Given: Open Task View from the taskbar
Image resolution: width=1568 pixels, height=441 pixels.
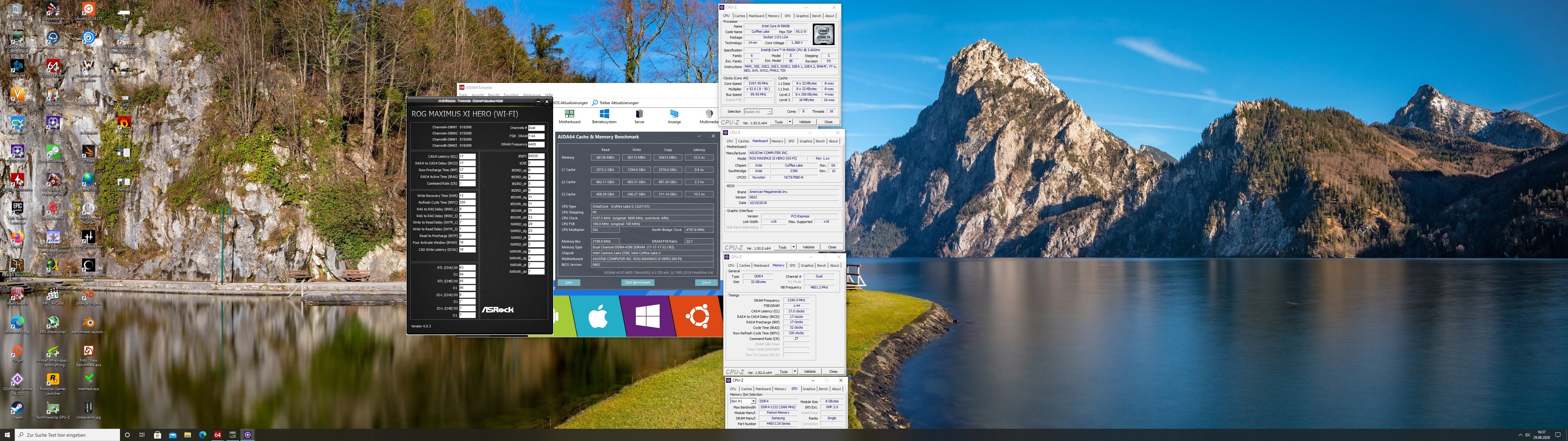Looking at the screenshot, I should [142, 435].
